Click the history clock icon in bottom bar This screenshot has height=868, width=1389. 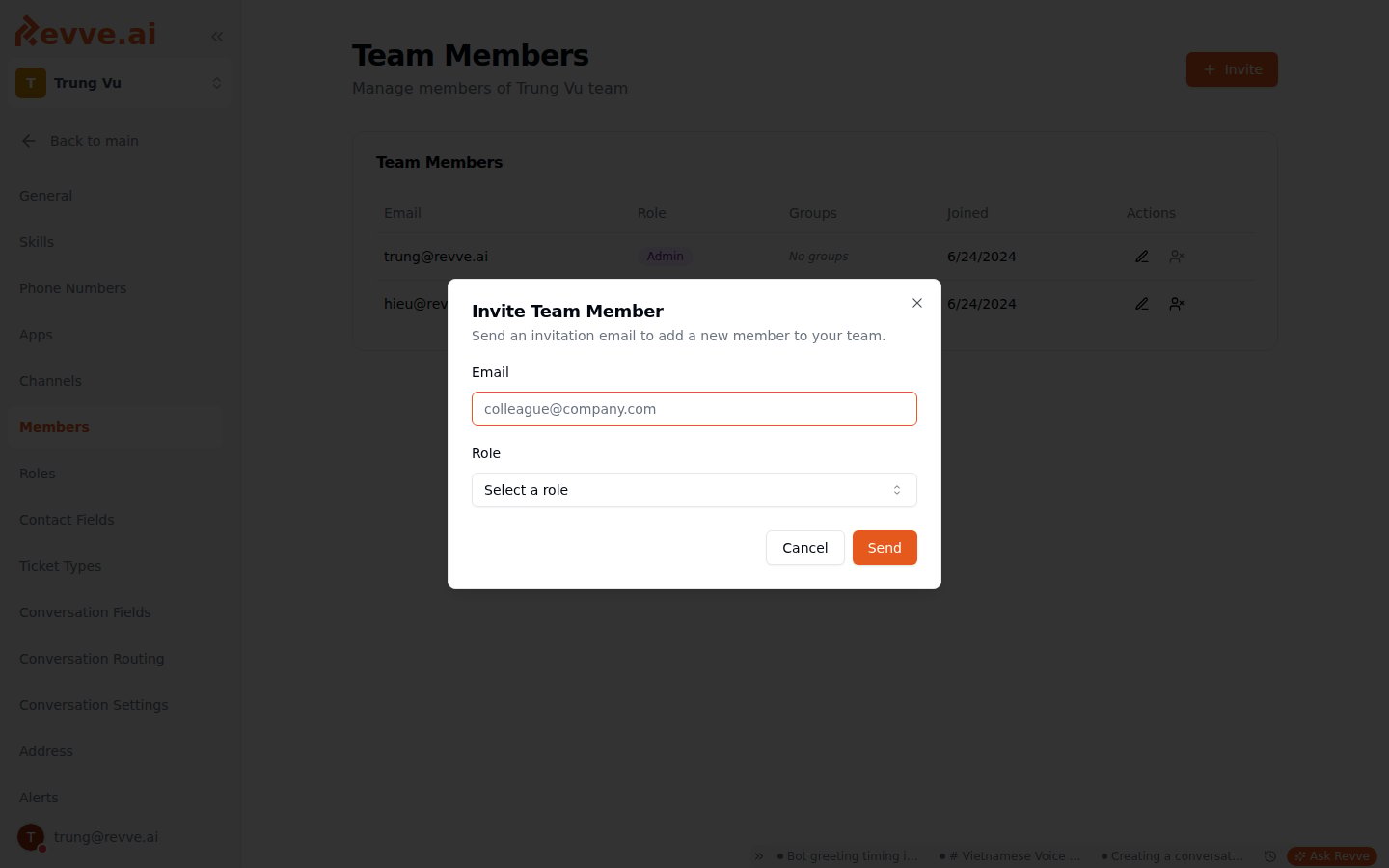[x=1270, y=856]
